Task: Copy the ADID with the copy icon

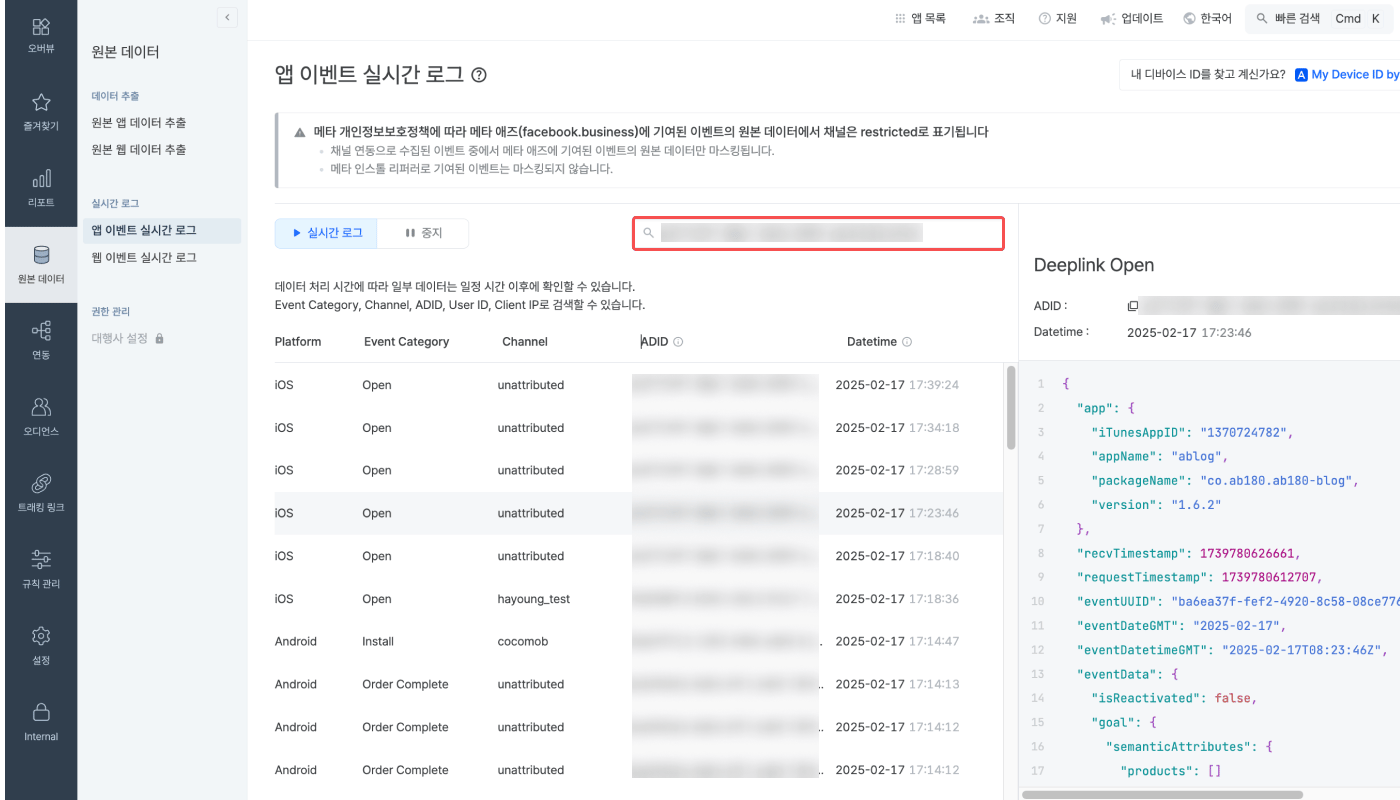Action: tap(1133, 306)
